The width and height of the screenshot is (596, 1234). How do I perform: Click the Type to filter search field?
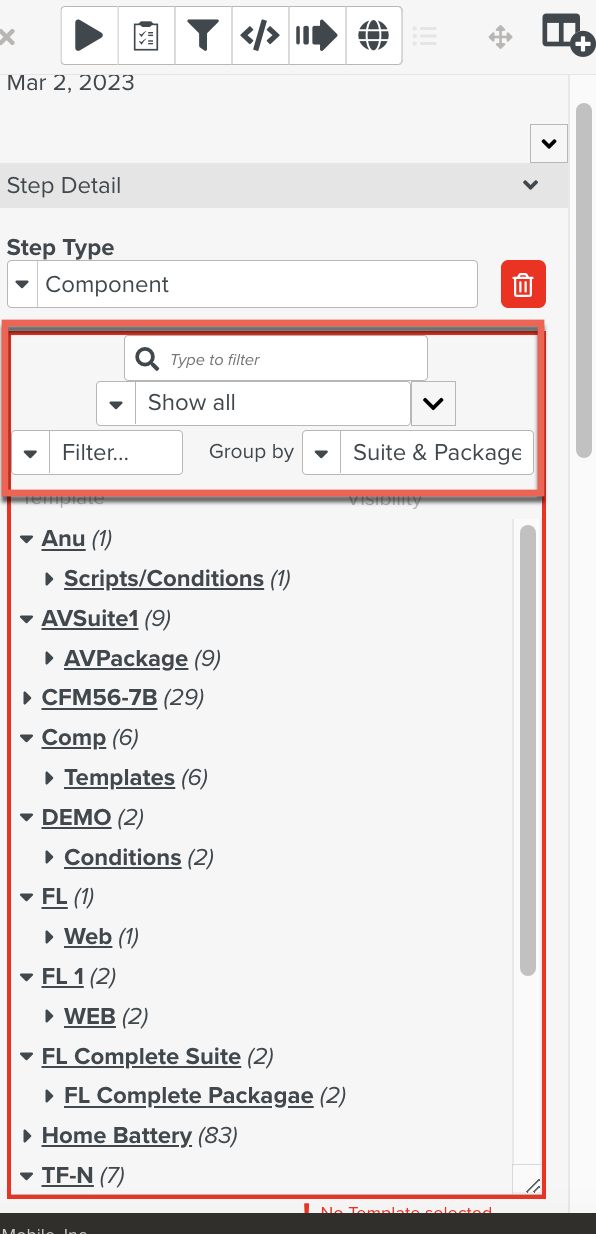tap(276, 359)
